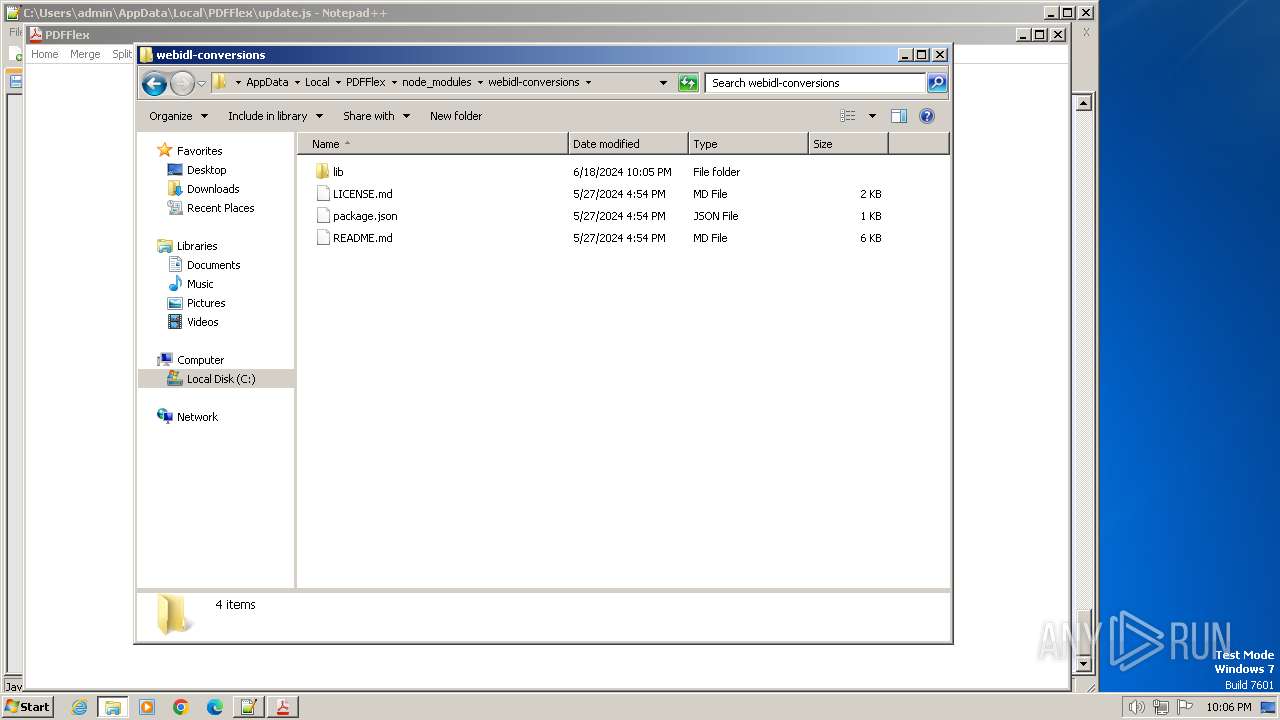
Task: Select Local Disk (C:) in navigation pane
Action: click(220, 379)
